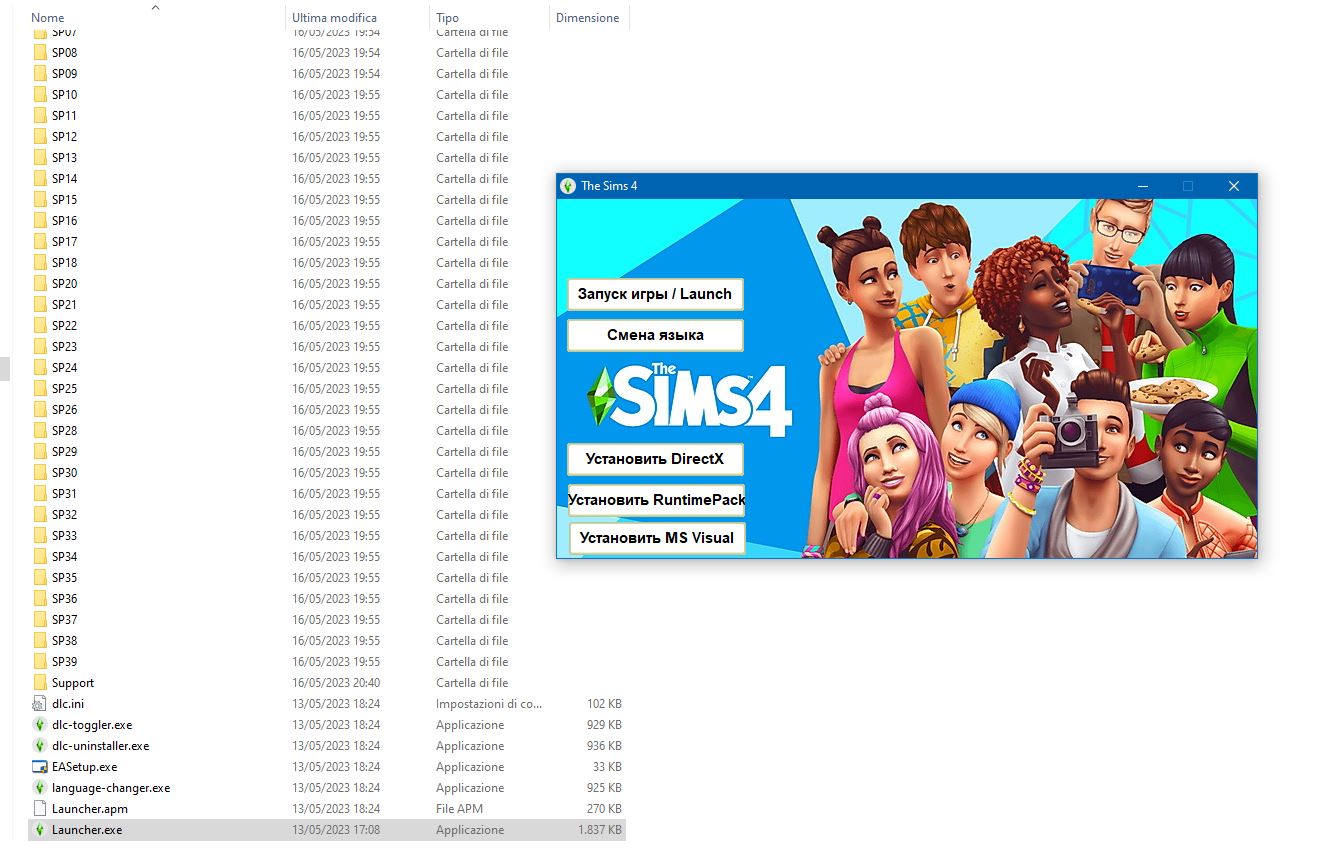
Task: Sort by the Ultima modifica column
Action: pos(334,18)
